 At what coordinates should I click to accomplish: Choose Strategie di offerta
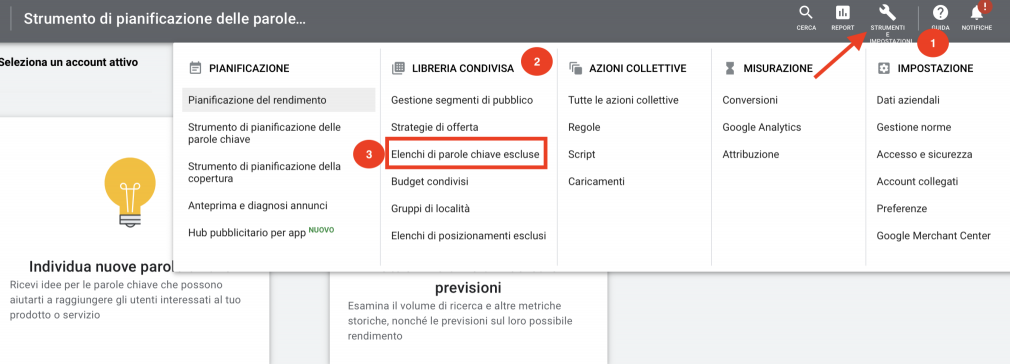(435, 128)
